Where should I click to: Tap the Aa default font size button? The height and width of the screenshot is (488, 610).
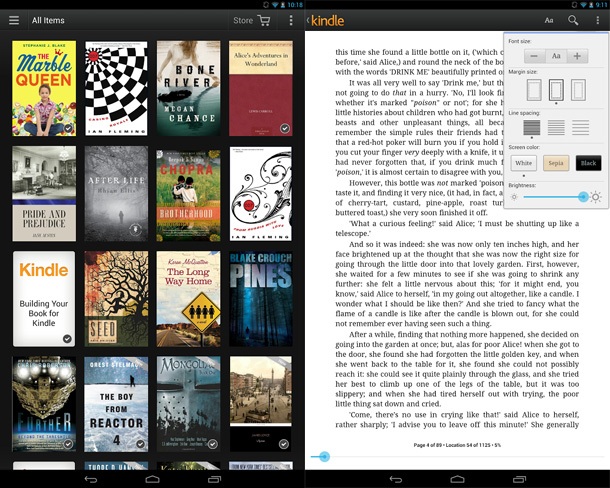[556, 56]
